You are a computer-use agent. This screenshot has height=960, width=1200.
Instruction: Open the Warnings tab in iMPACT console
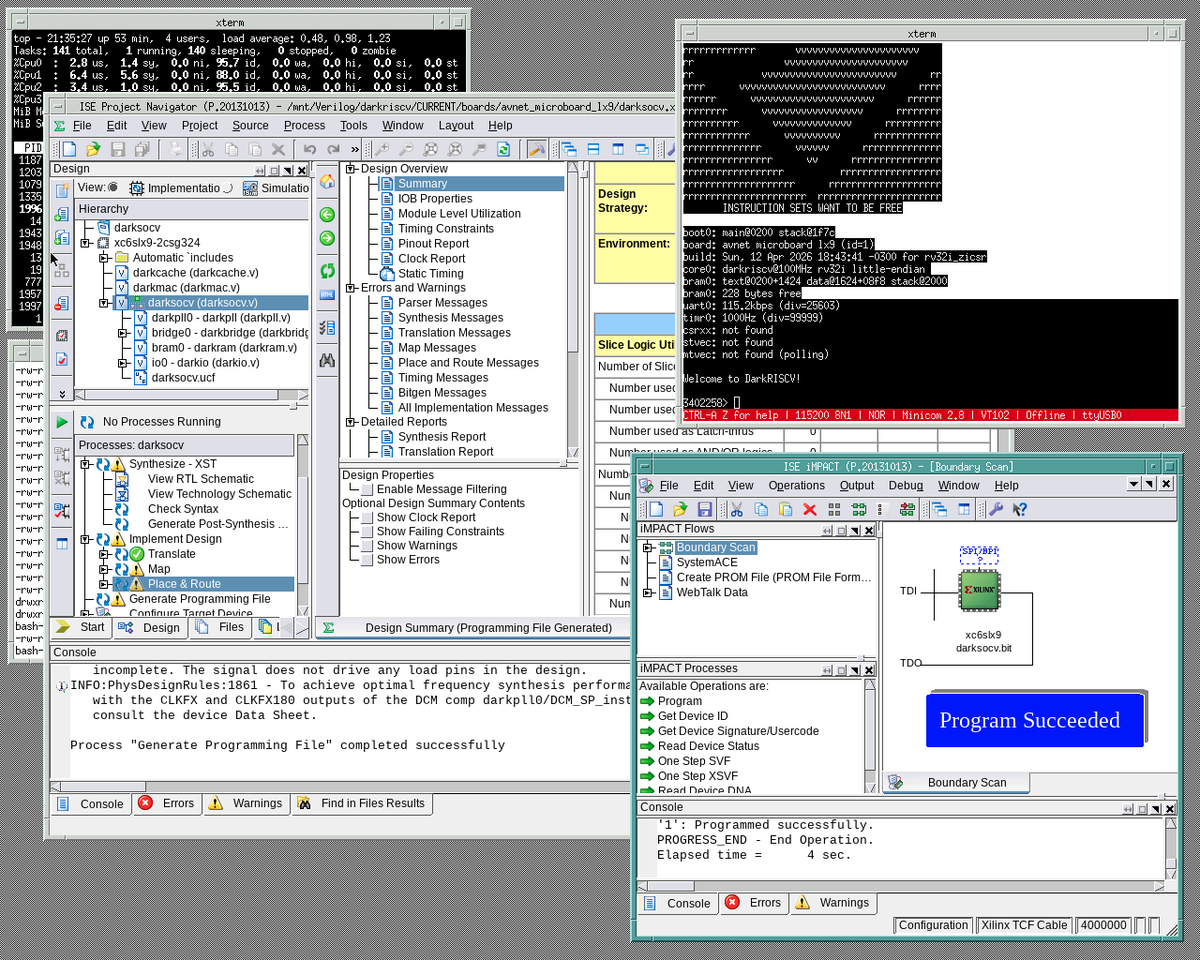832,902
